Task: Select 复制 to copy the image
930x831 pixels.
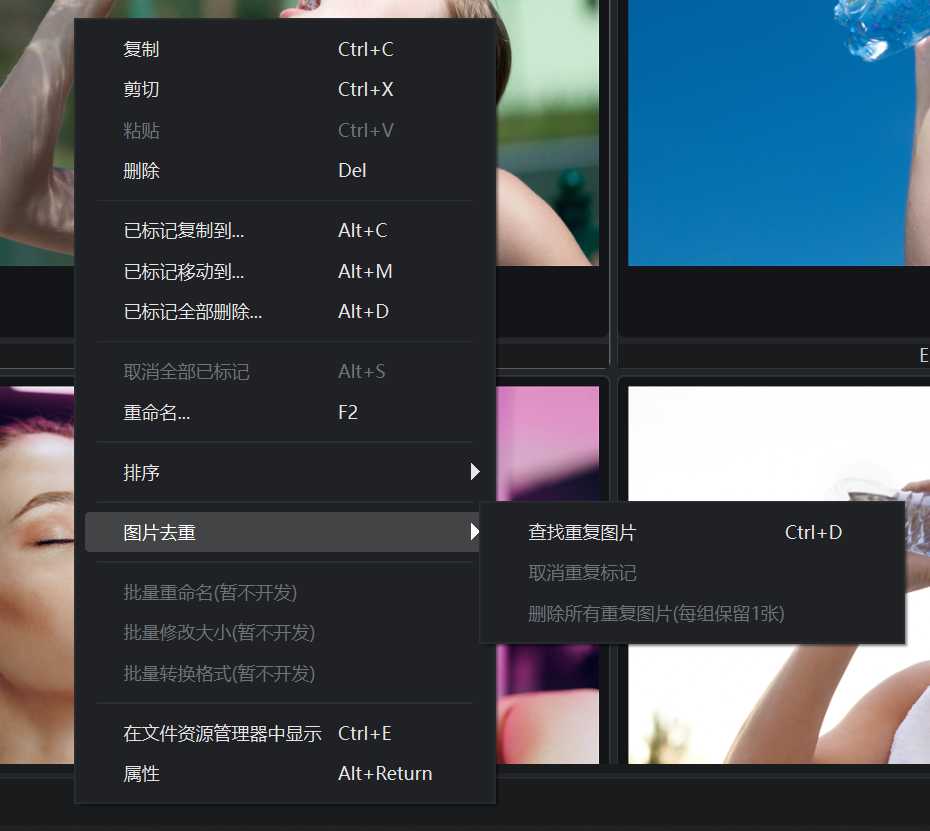Action: click(142, 48)
